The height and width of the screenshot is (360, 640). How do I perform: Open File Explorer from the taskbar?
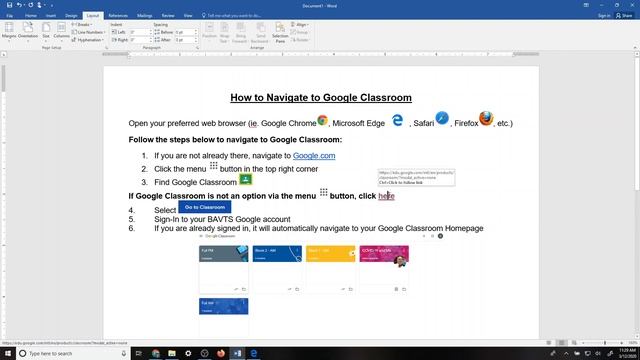point(172,353)
